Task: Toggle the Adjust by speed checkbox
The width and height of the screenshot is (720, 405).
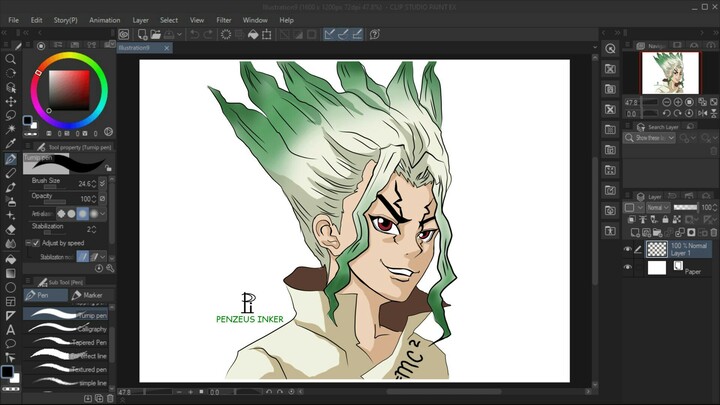Action: 36,243
